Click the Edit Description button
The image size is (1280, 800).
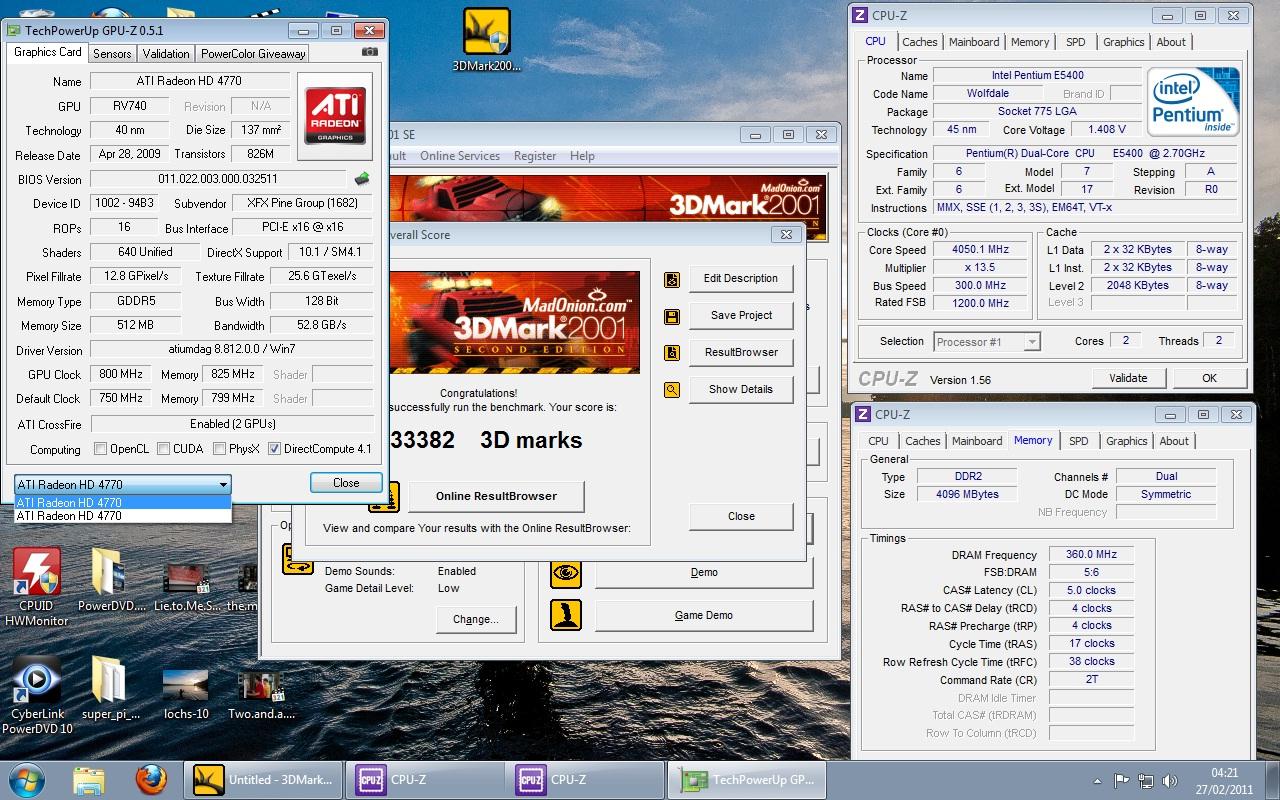[741, 279]
